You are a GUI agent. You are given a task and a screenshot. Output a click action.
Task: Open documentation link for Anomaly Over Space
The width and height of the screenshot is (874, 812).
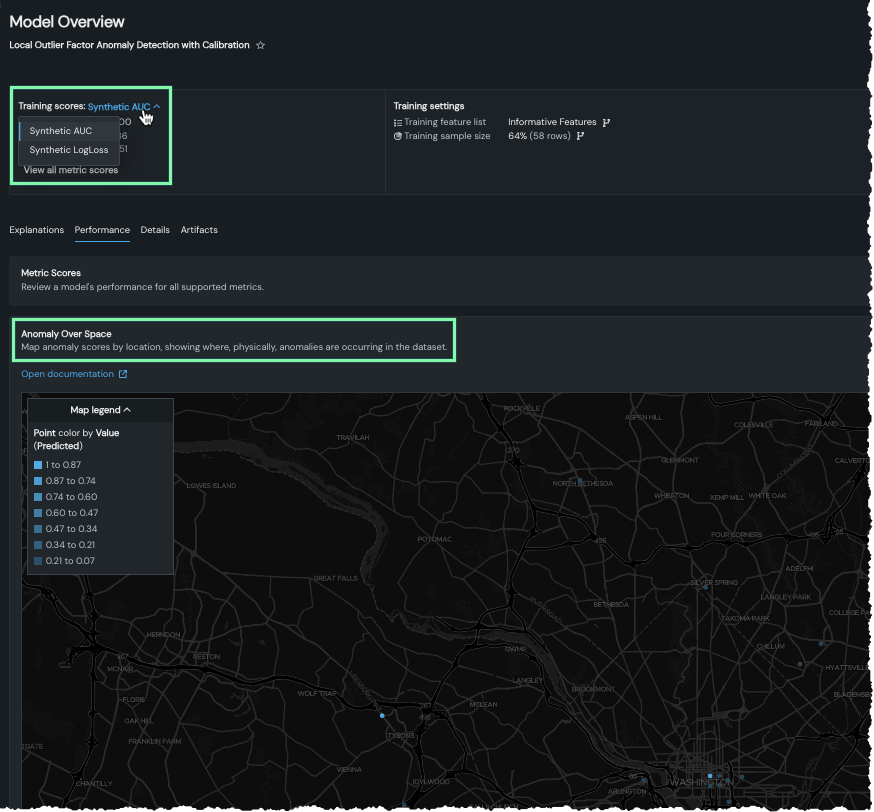click(67, 375)
